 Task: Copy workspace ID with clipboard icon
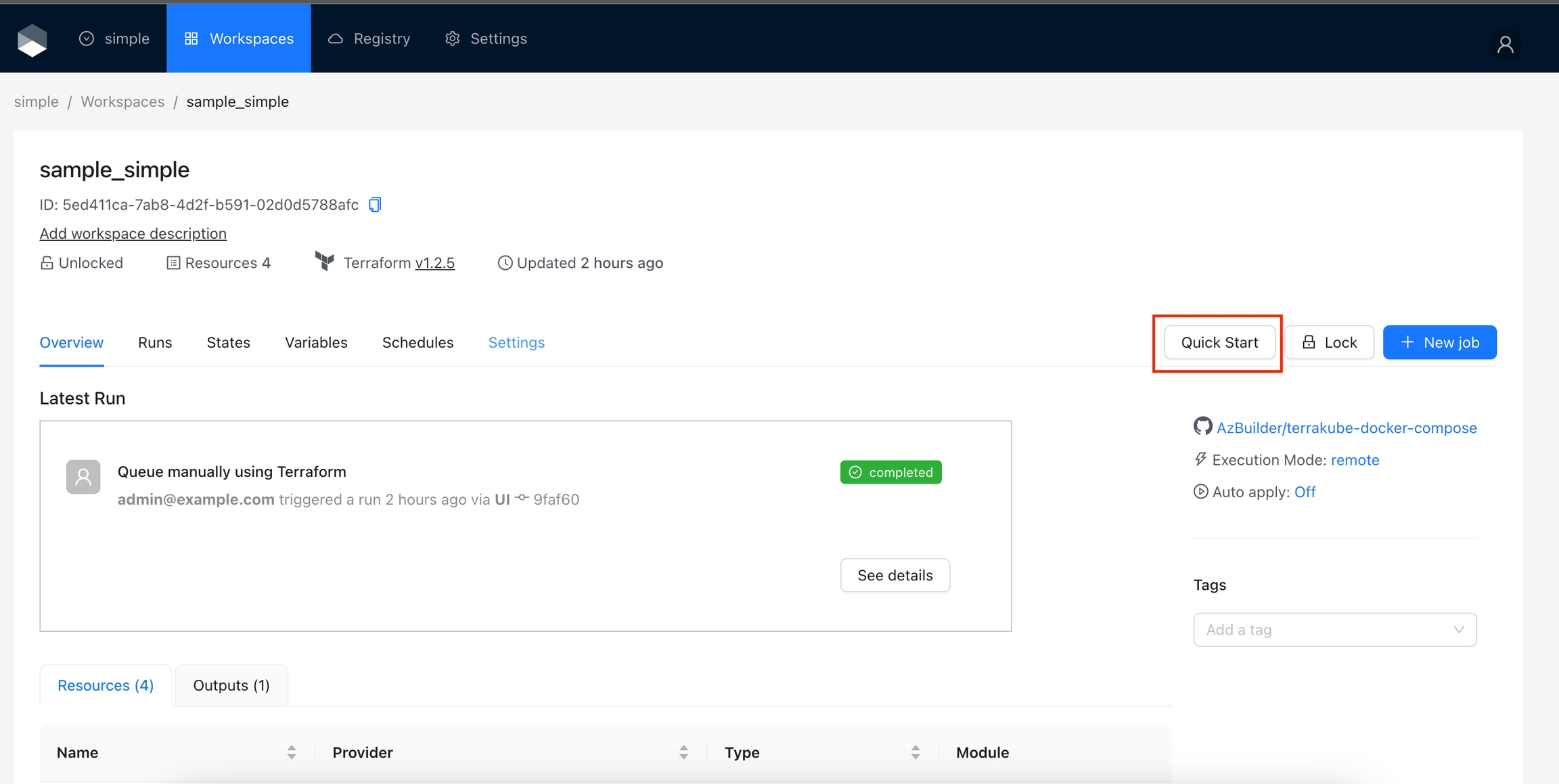pos(375,204)
